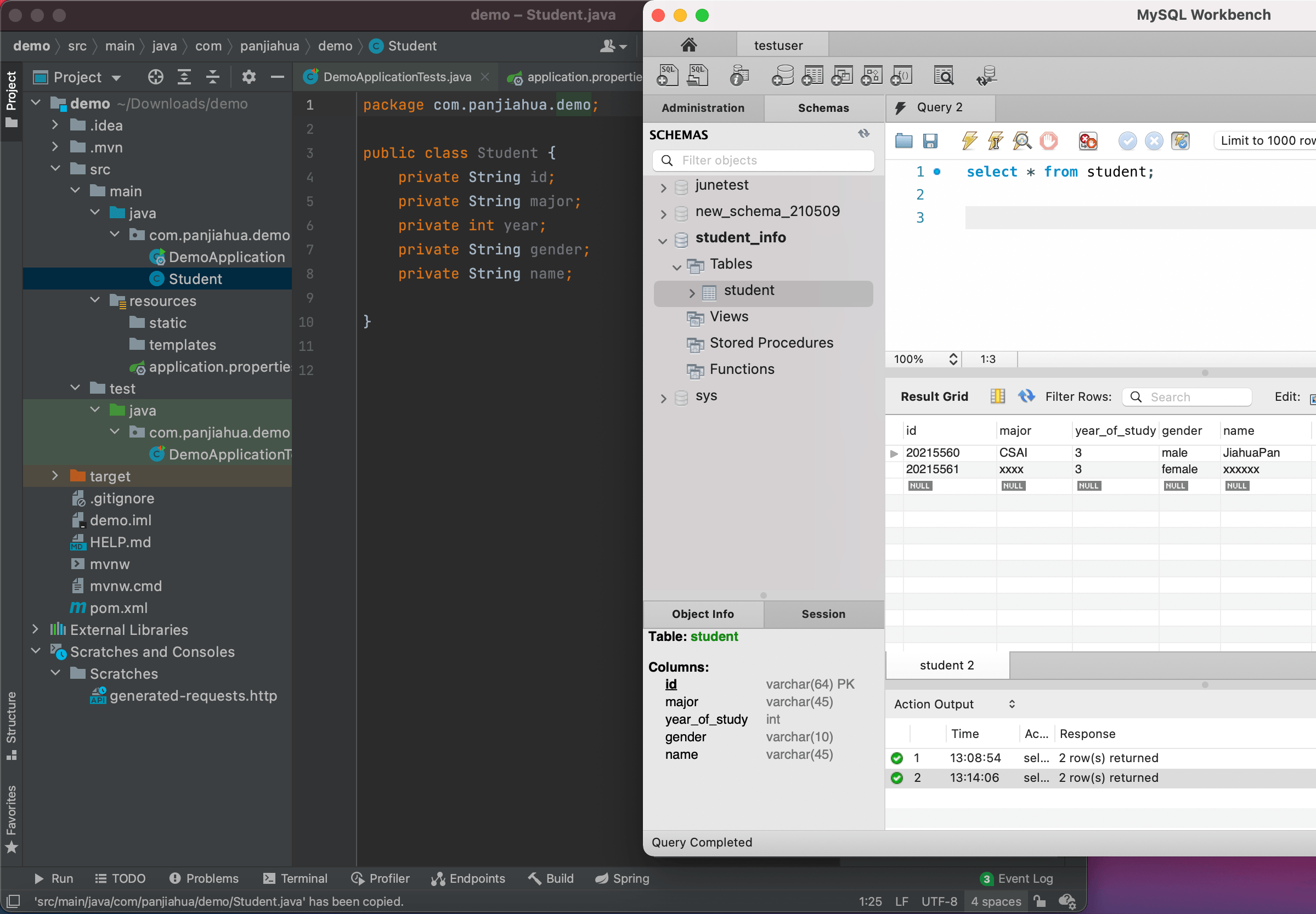Click the Save script floppy disk icon
Screen dimensions: 1316x914
click(930, 141)
